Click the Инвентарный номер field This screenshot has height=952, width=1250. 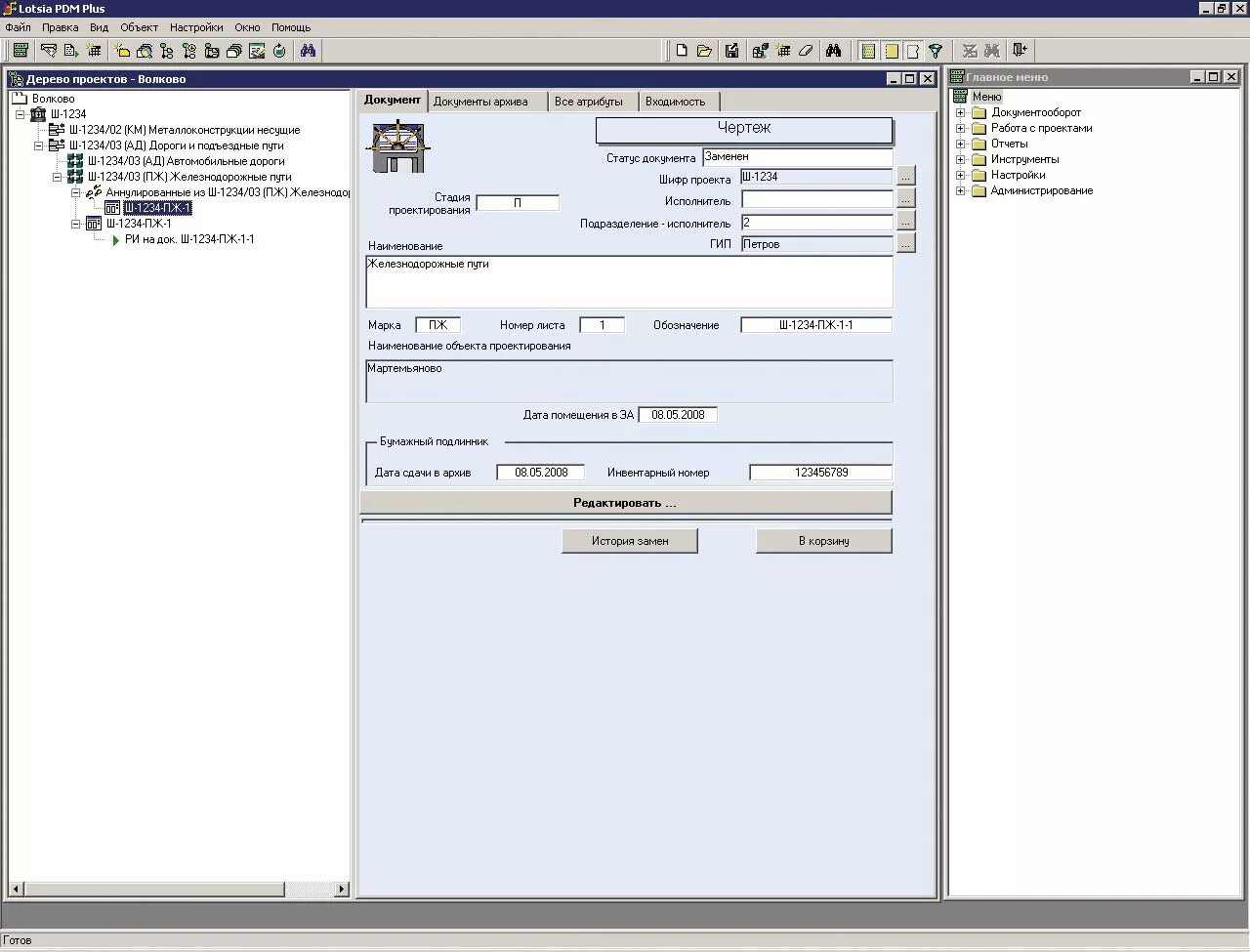pyautogui.click(x=820, y=473)
